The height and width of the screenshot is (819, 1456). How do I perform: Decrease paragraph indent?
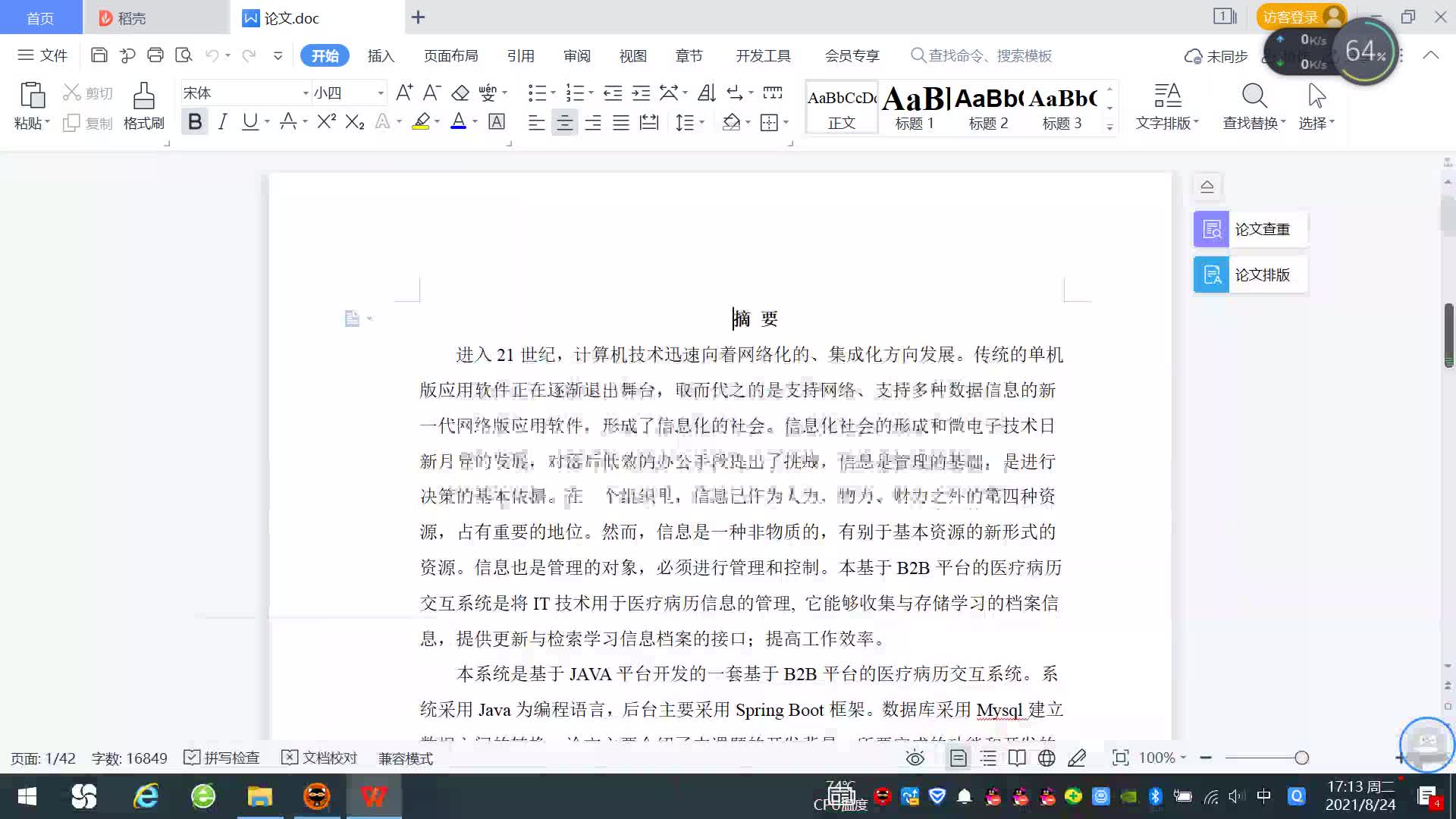(x=613, y=93)
